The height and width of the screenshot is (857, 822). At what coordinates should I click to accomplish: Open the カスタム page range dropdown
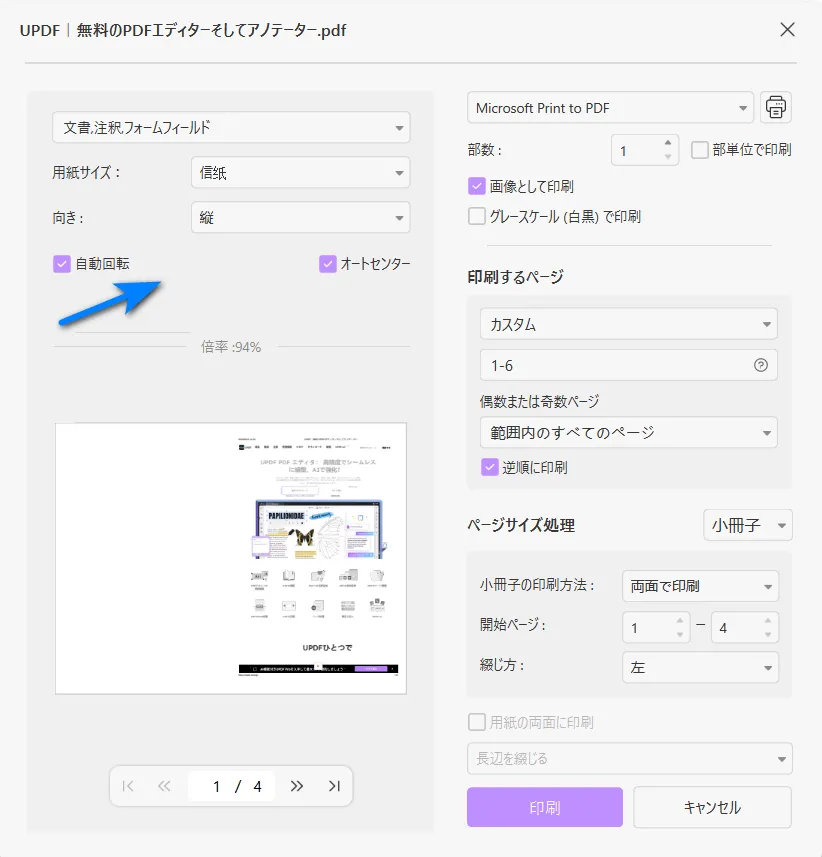click(629, 324)
